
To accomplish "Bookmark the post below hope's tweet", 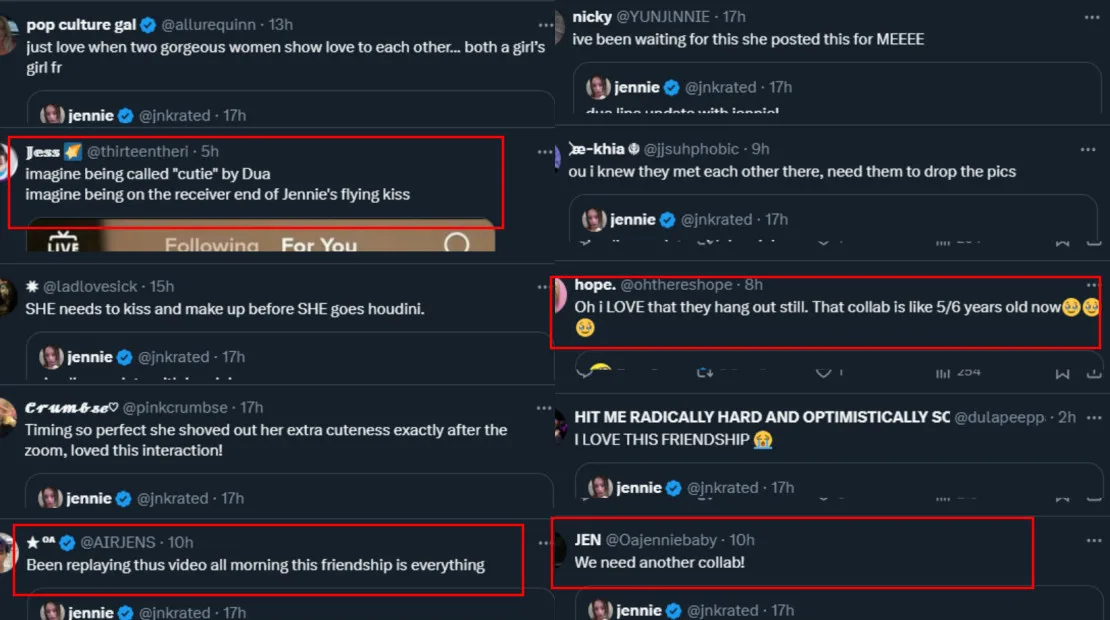I will pos(1062,373).
